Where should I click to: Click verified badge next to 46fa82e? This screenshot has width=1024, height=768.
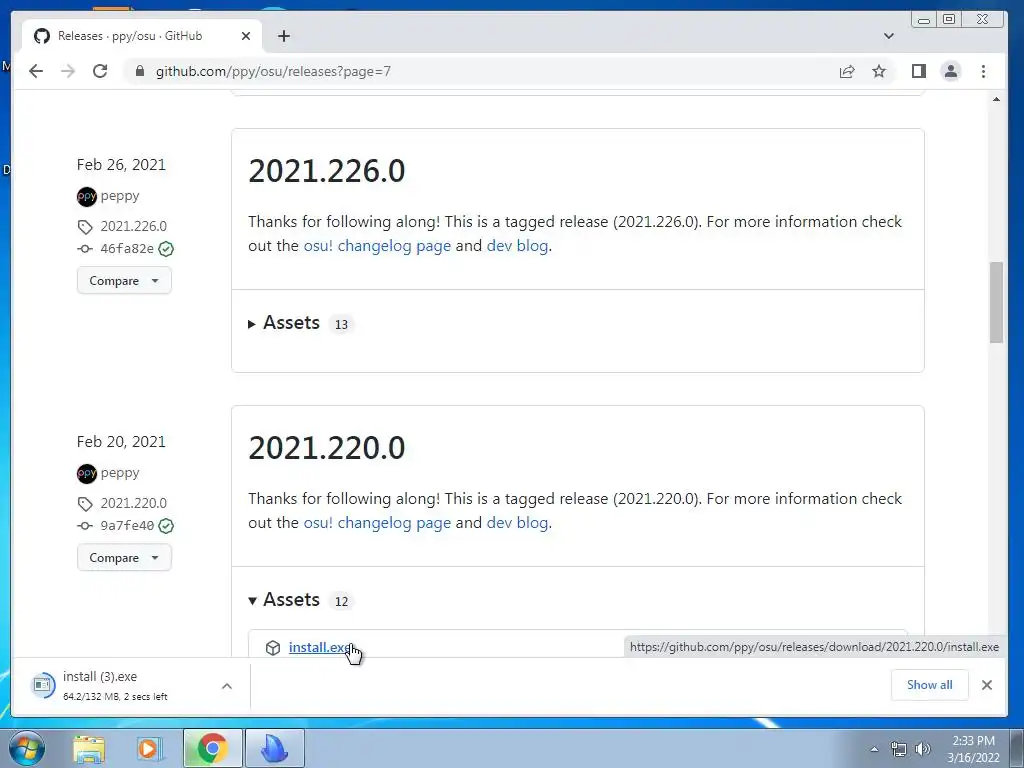(x=166, y=249)
